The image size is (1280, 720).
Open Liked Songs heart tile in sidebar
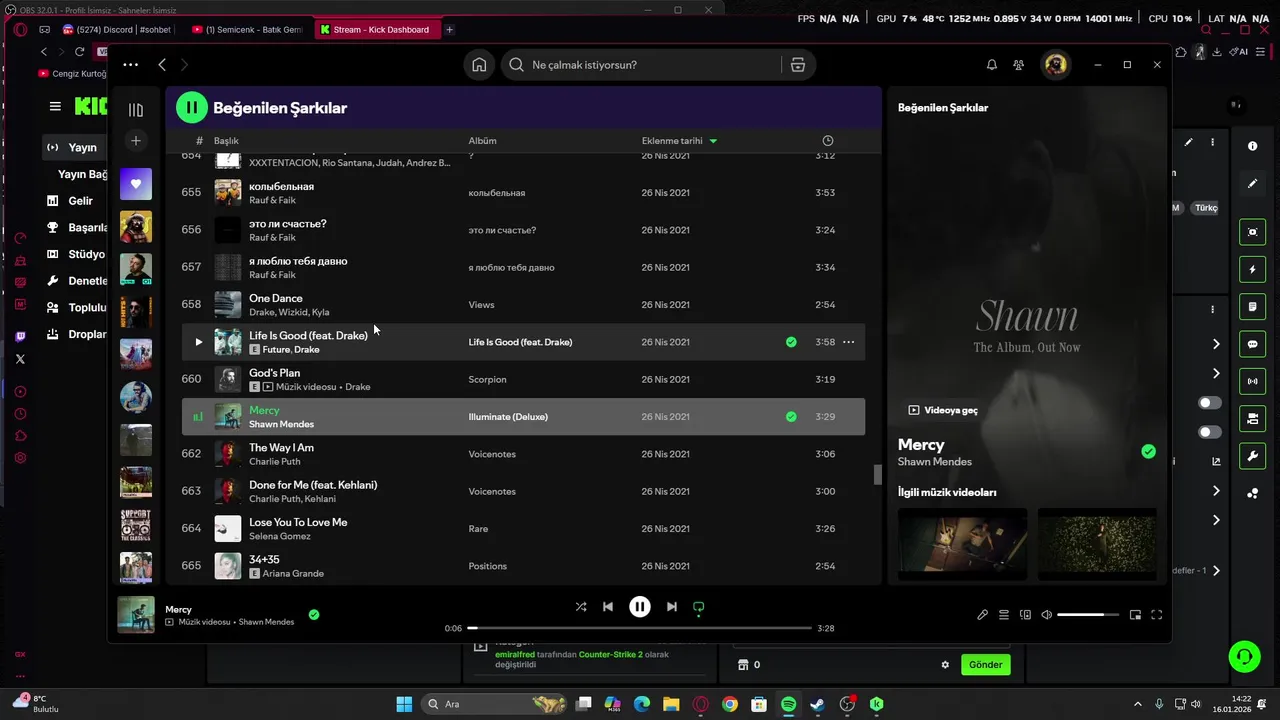coord(136,184)
